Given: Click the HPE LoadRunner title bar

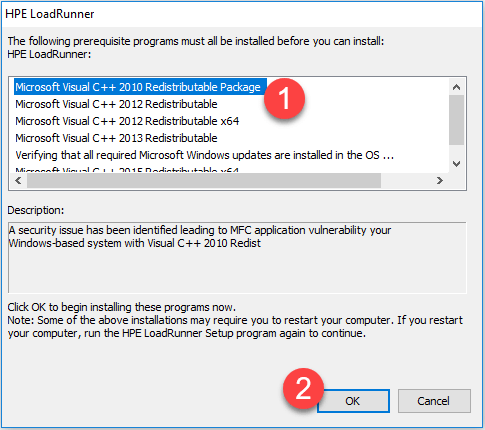Looking at the screenshot, I should (242, 14).
